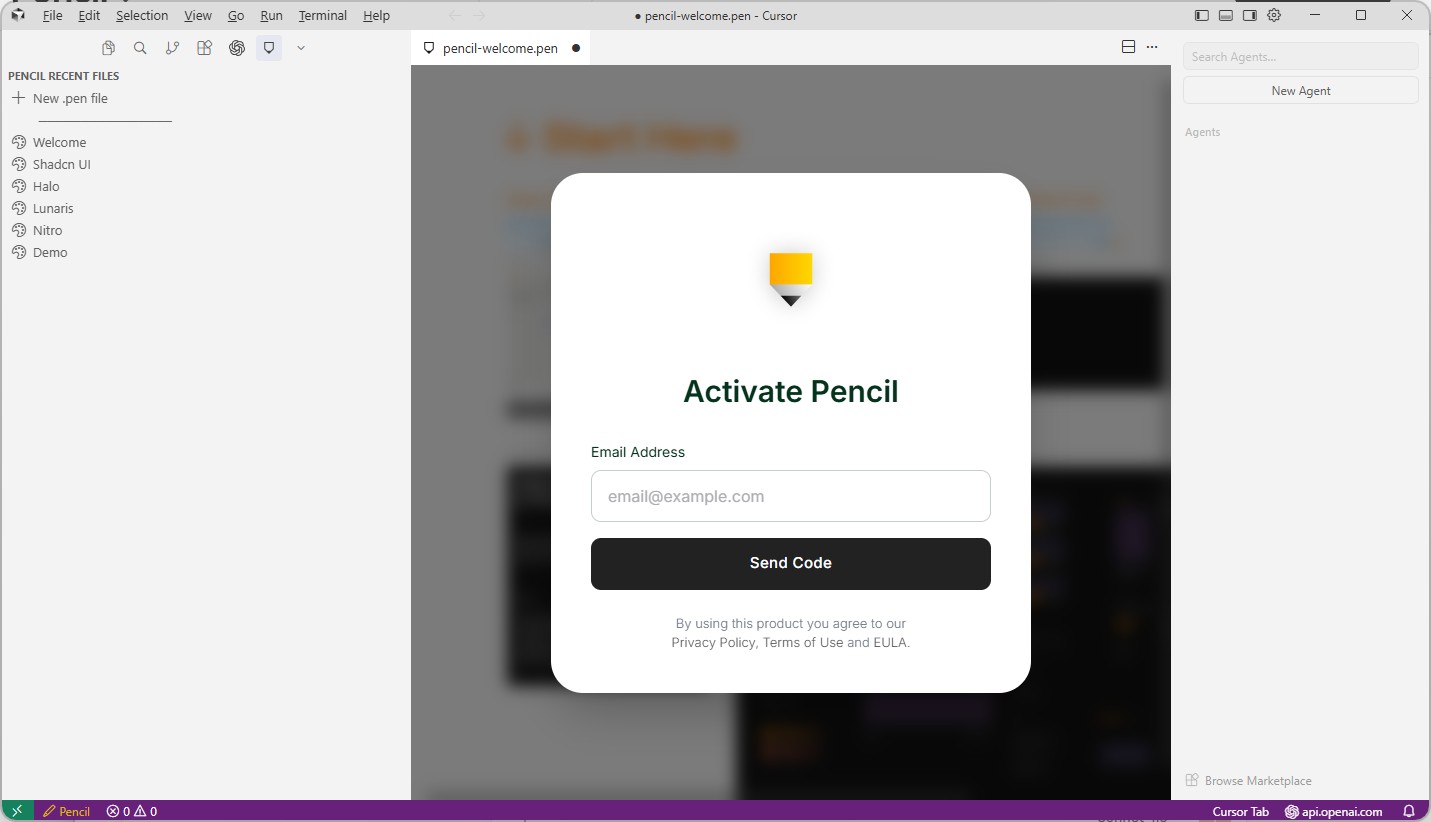The width and height of the screenshot is (1431, 822).
Task: Open errors and warnings status indicator
Action: [x=132, y=811]
